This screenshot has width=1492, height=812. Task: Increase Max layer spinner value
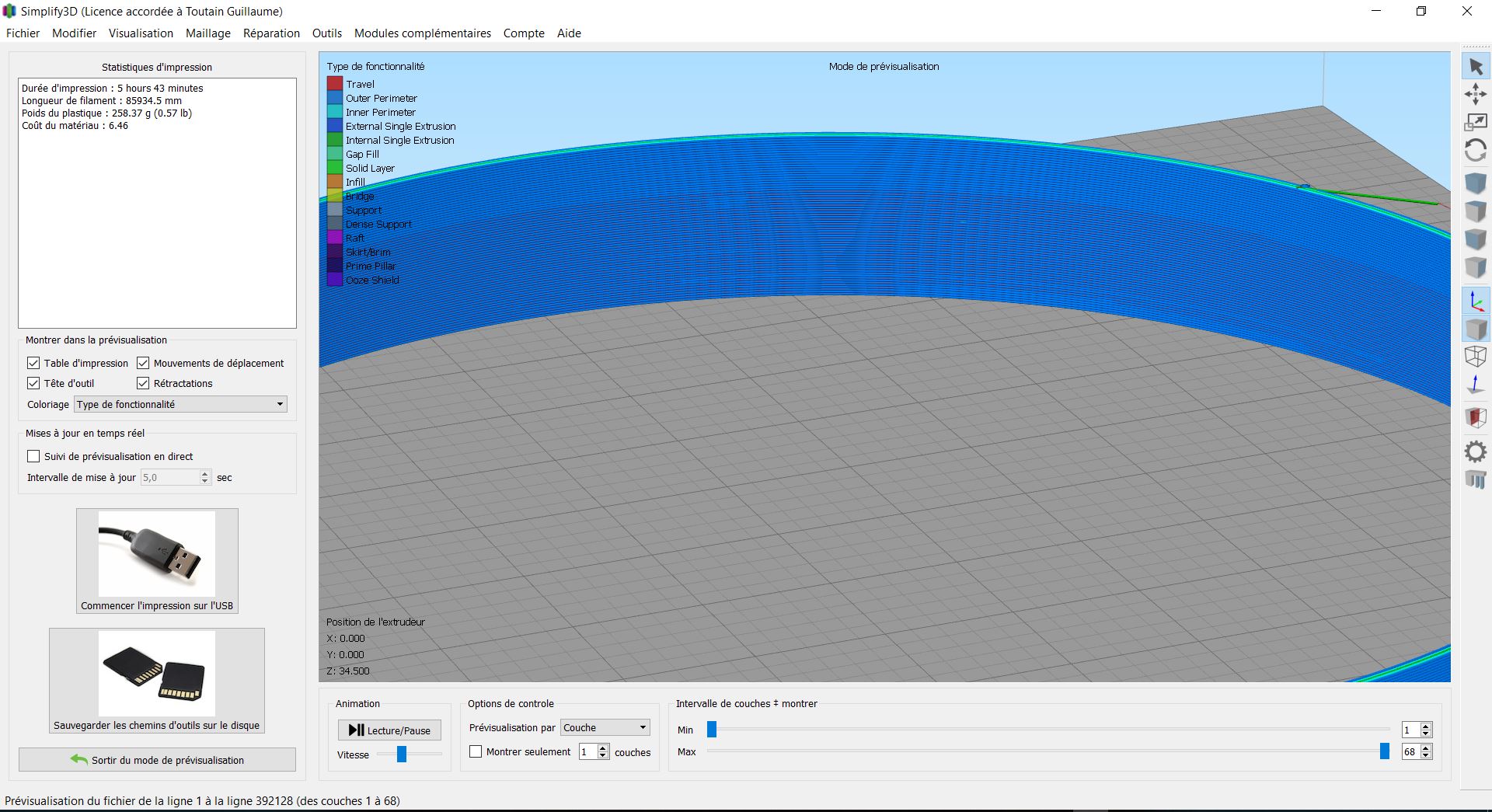pos(1425,748)
